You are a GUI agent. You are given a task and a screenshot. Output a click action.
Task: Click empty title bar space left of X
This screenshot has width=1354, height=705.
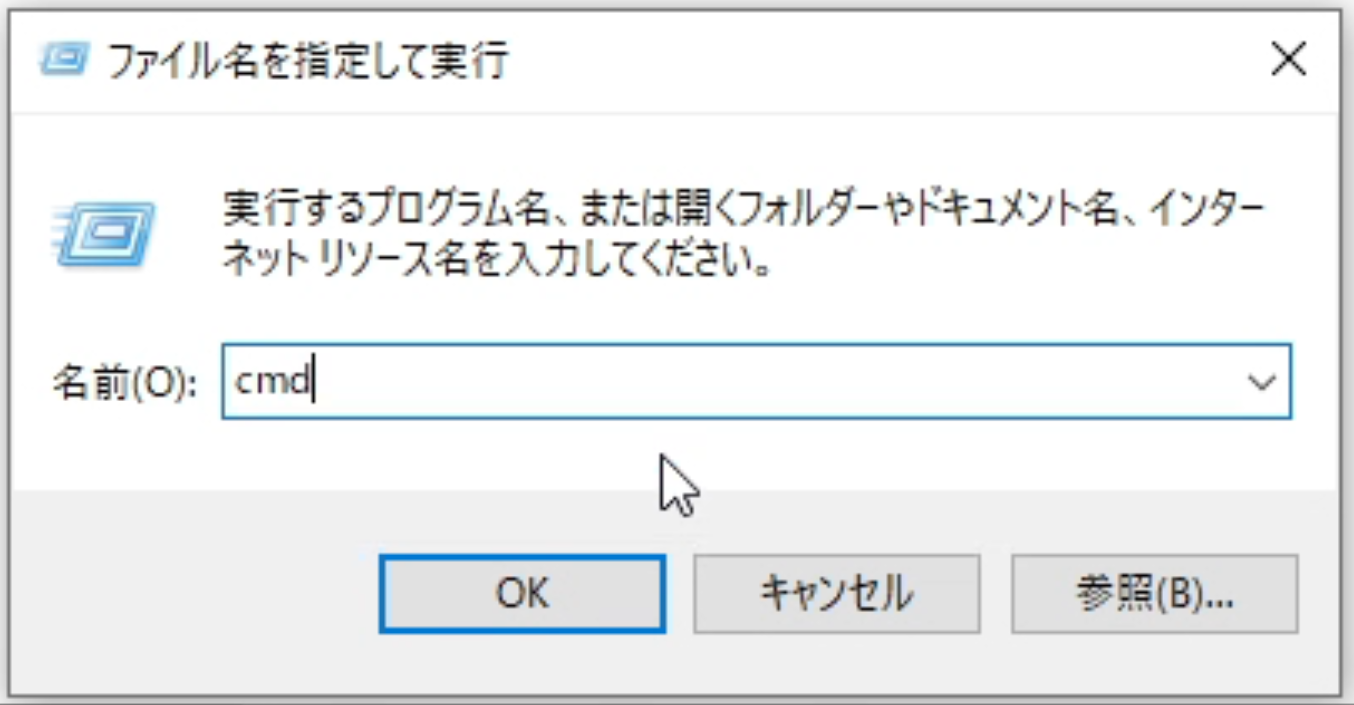pyautogui.click(x=880, y=60)
